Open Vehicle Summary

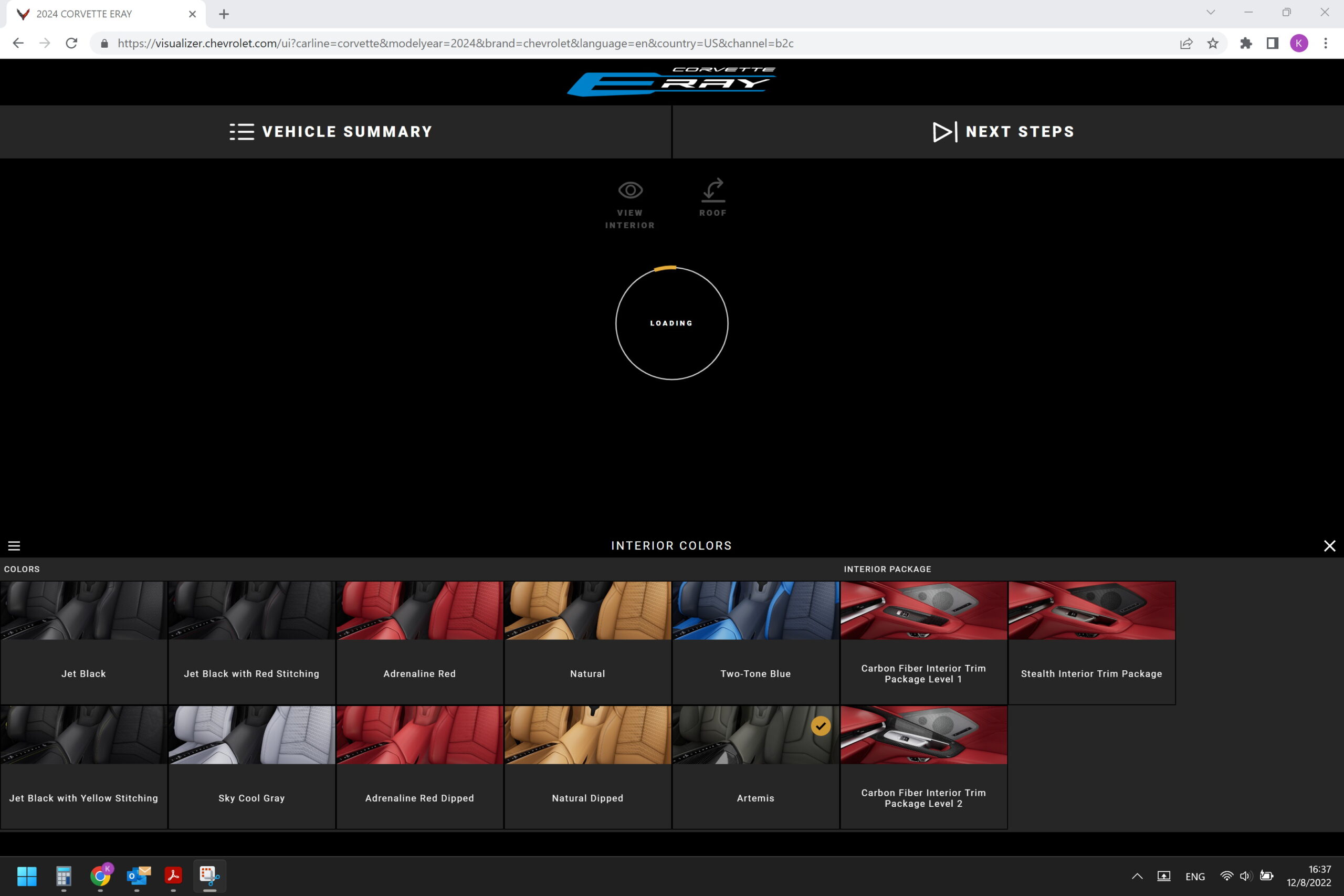[331, 131]
